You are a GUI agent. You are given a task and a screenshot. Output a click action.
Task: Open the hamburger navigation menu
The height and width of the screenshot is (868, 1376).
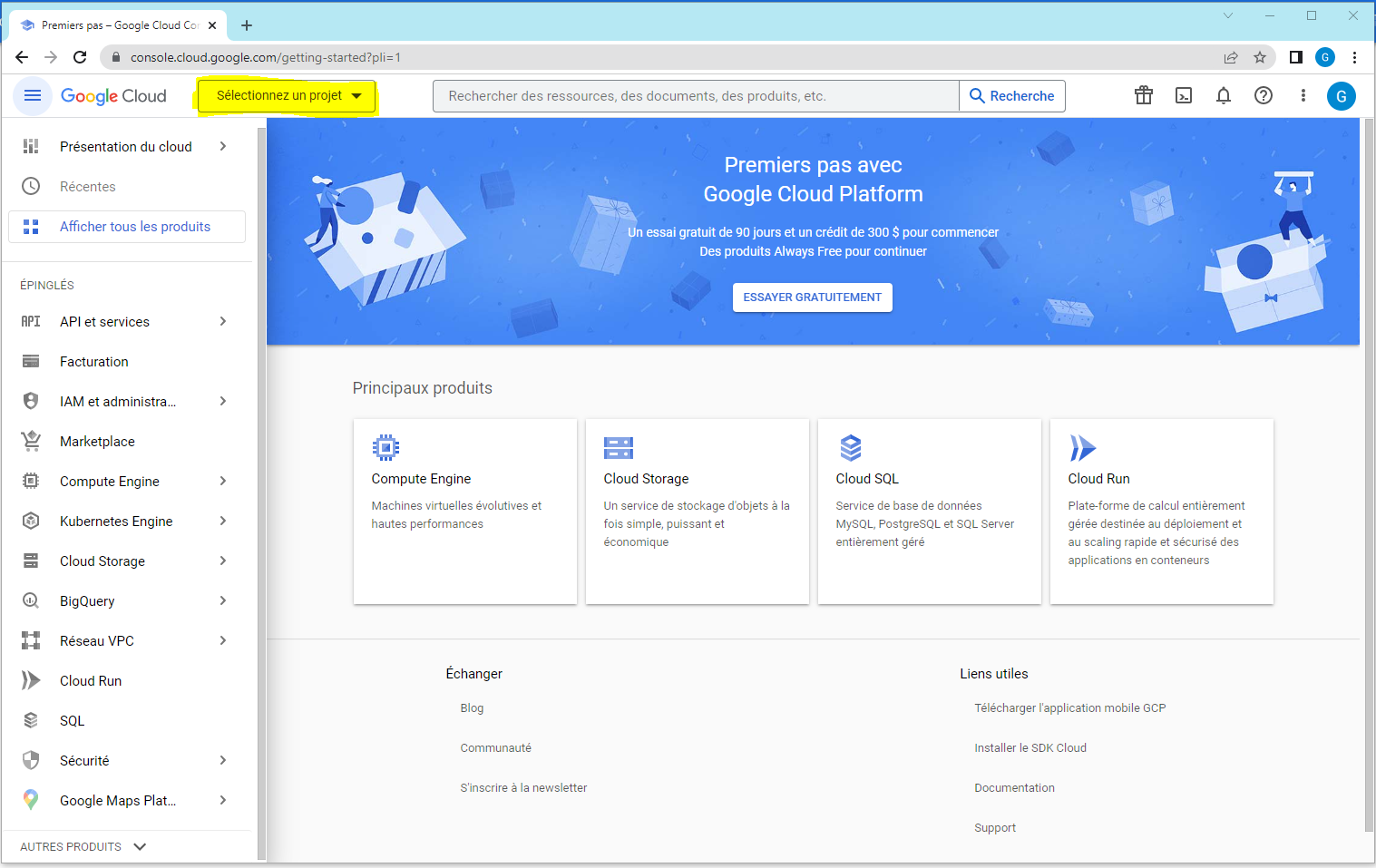tap(33, 95)
